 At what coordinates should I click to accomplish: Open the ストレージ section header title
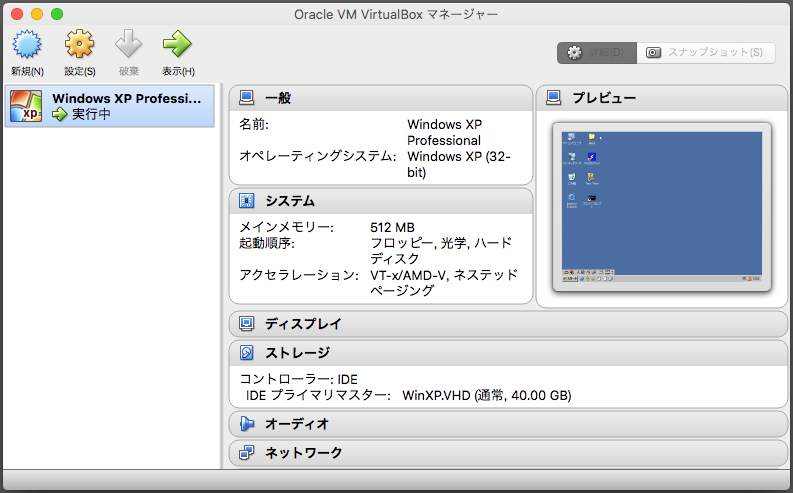(297, 353)
